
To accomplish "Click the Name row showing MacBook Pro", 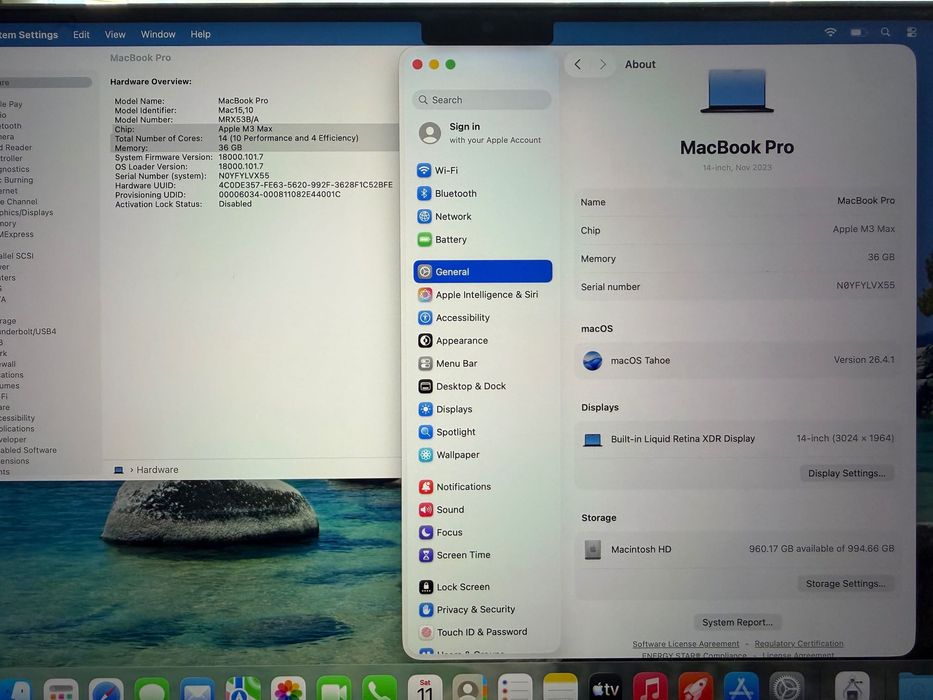I will [x=737, y=201].
